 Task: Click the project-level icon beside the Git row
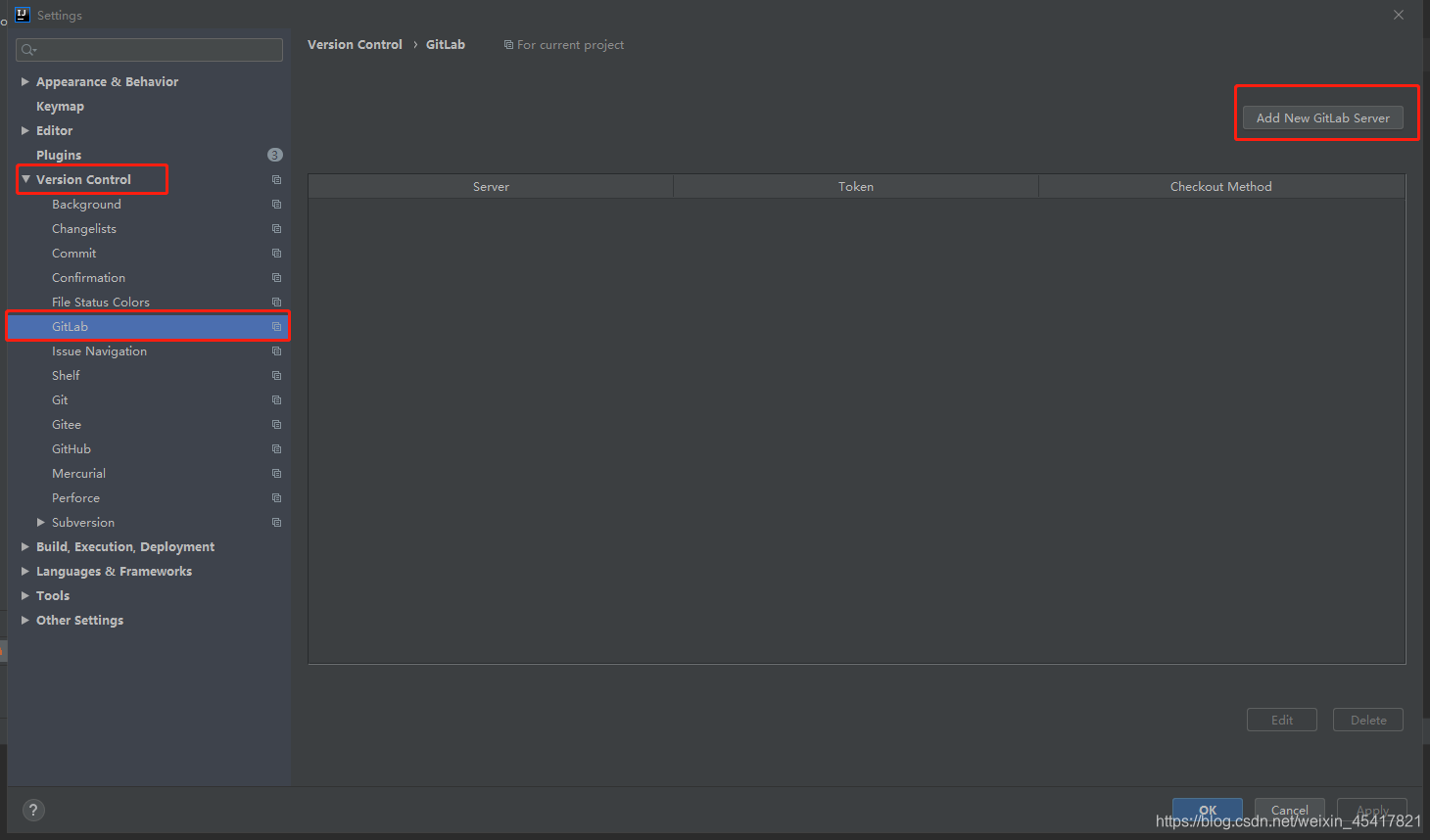tap(276, 400)
